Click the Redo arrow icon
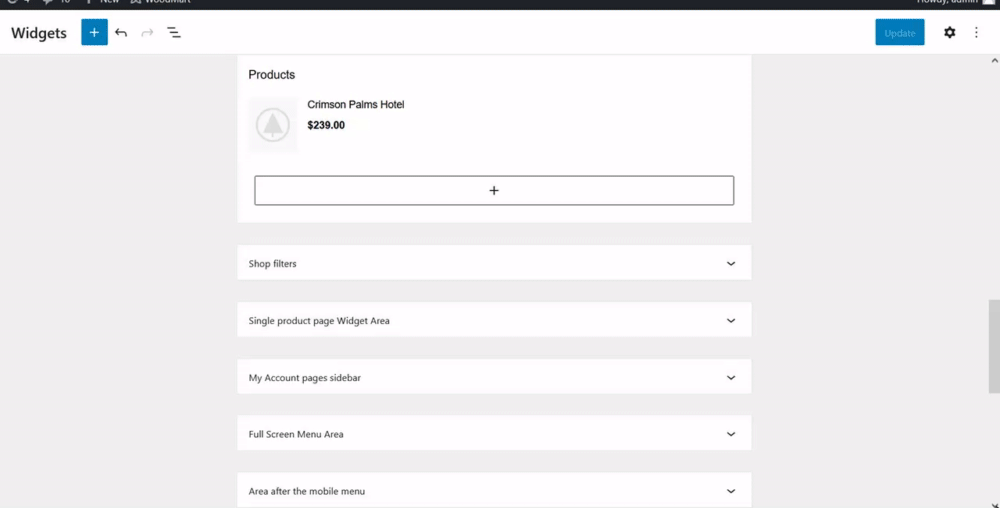The height and width of the screenshot is (508, 1000). coord(147,33)
